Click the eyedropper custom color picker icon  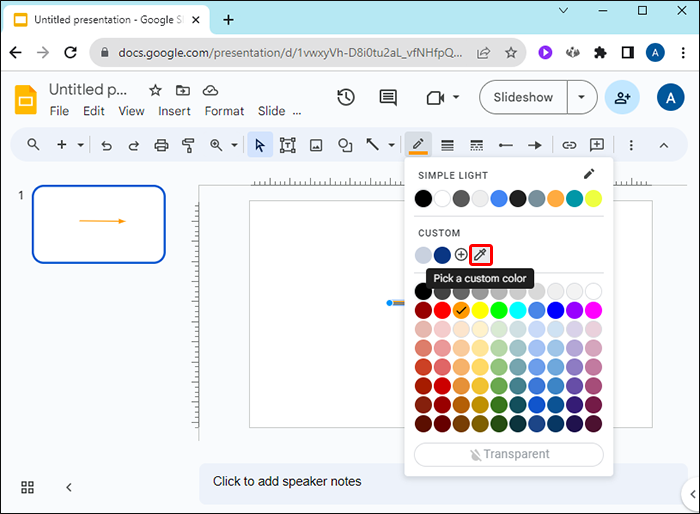(x=480, y=255)
